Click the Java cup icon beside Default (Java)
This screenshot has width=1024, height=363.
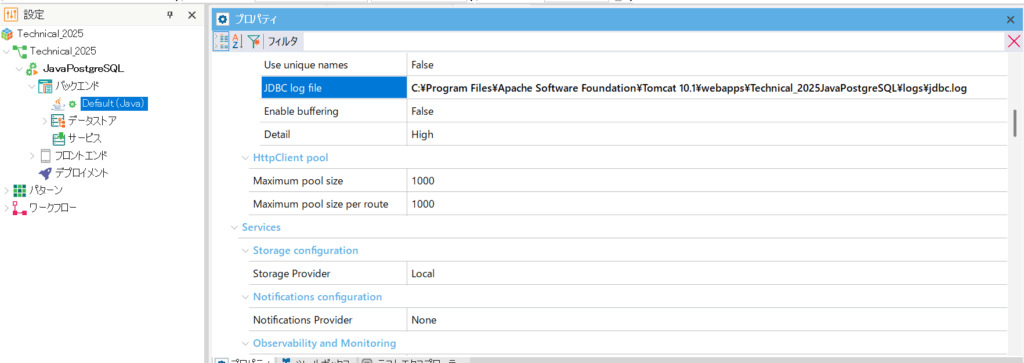pos(57,103)
